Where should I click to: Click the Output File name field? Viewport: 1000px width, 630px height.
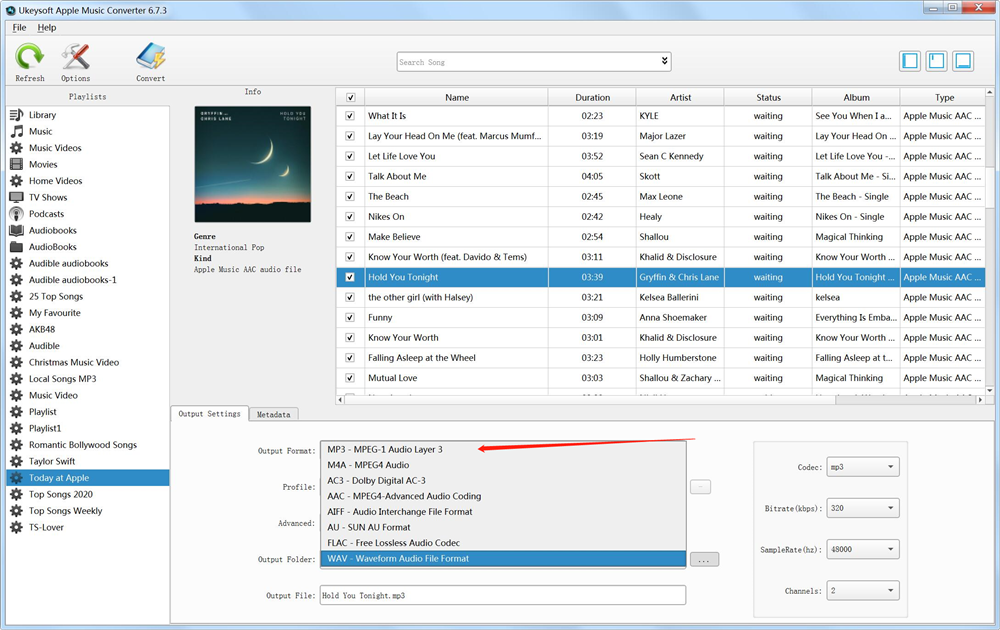503,596
